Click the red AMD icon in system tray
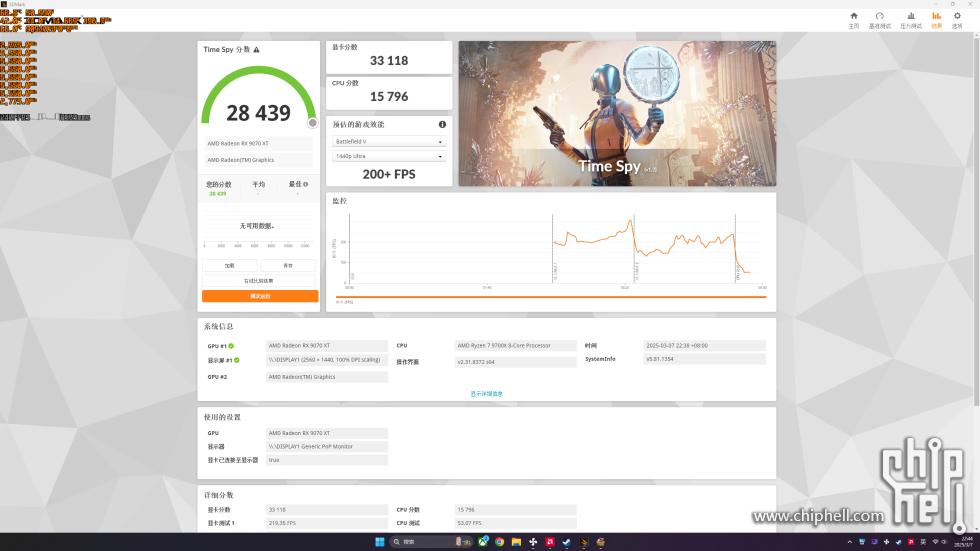This screenshot has height=551, width=980. click(x=911, y=542)
